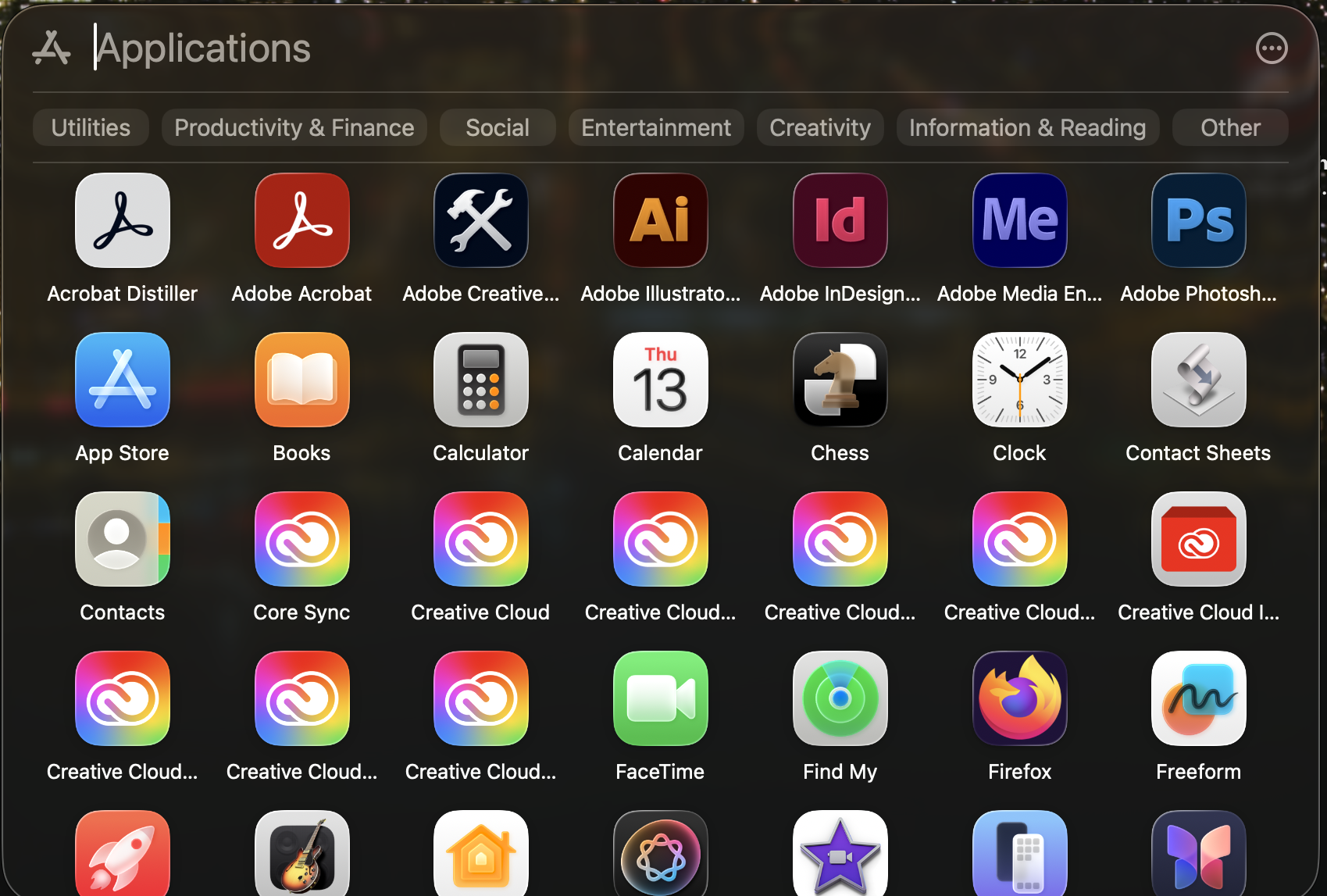Launch FaceTime
This screenshot has width=1327, height=896.
(661, 698)
